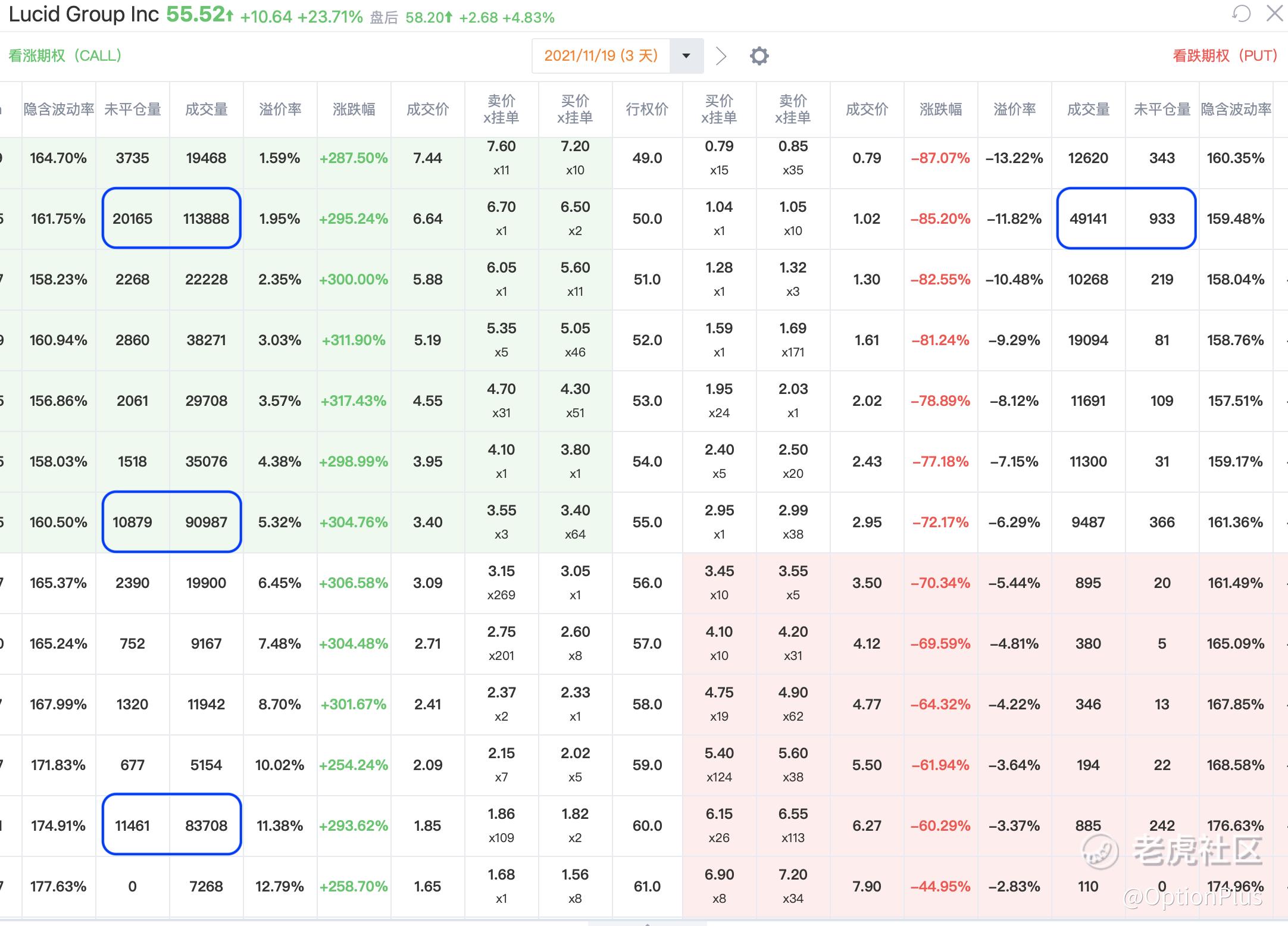
Task: Sort by call-side 未平仓量 header
Action: pyautogui.click(x=132, y=110)
